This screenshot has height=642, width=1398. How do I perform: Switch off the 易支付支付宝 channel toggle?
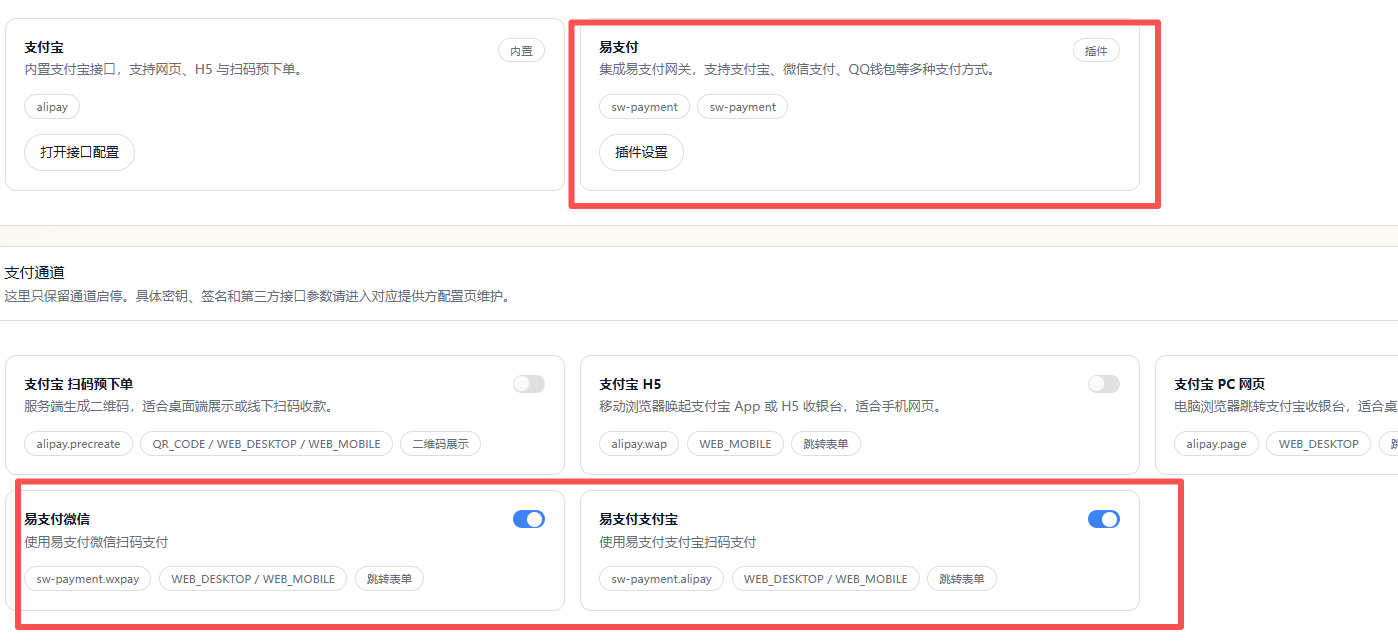[x=1104, y=519]
